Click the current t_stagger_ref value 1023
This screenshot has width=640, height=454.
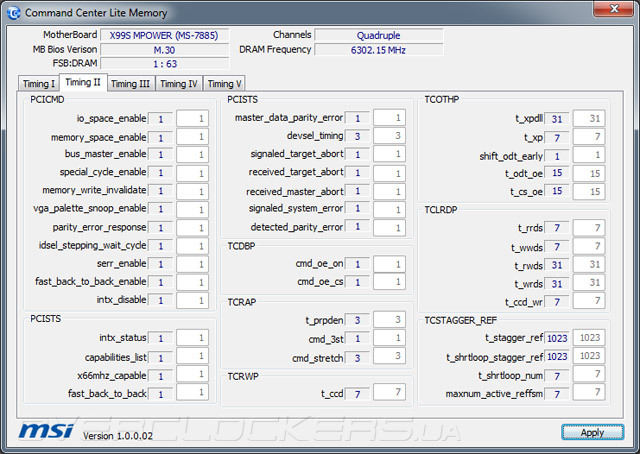click(557, 338)
